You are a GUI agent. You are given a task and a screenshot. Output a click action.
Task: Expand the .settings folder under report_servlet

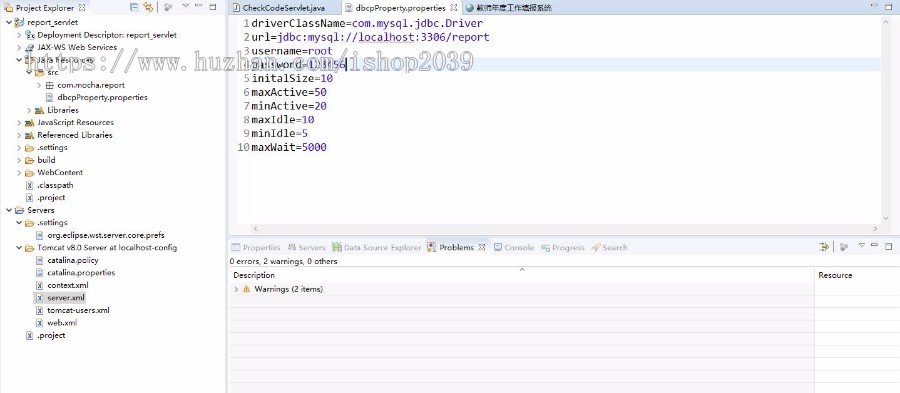point(19,147)
